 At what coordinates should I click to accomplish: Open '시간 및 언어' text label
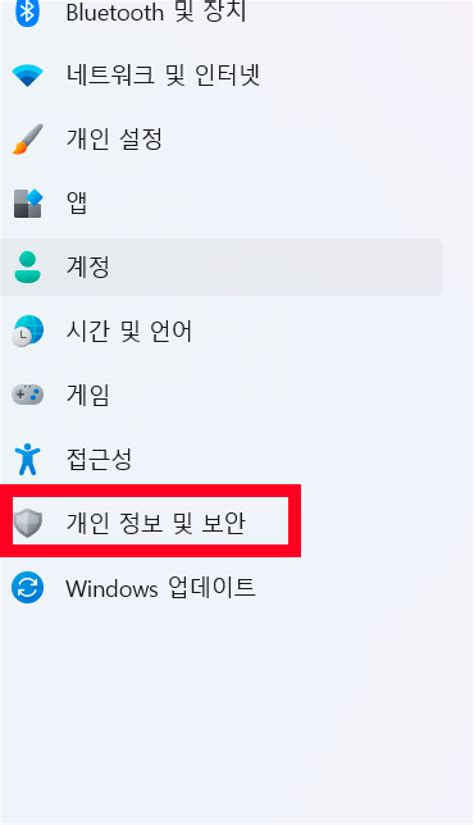point(129,331)
